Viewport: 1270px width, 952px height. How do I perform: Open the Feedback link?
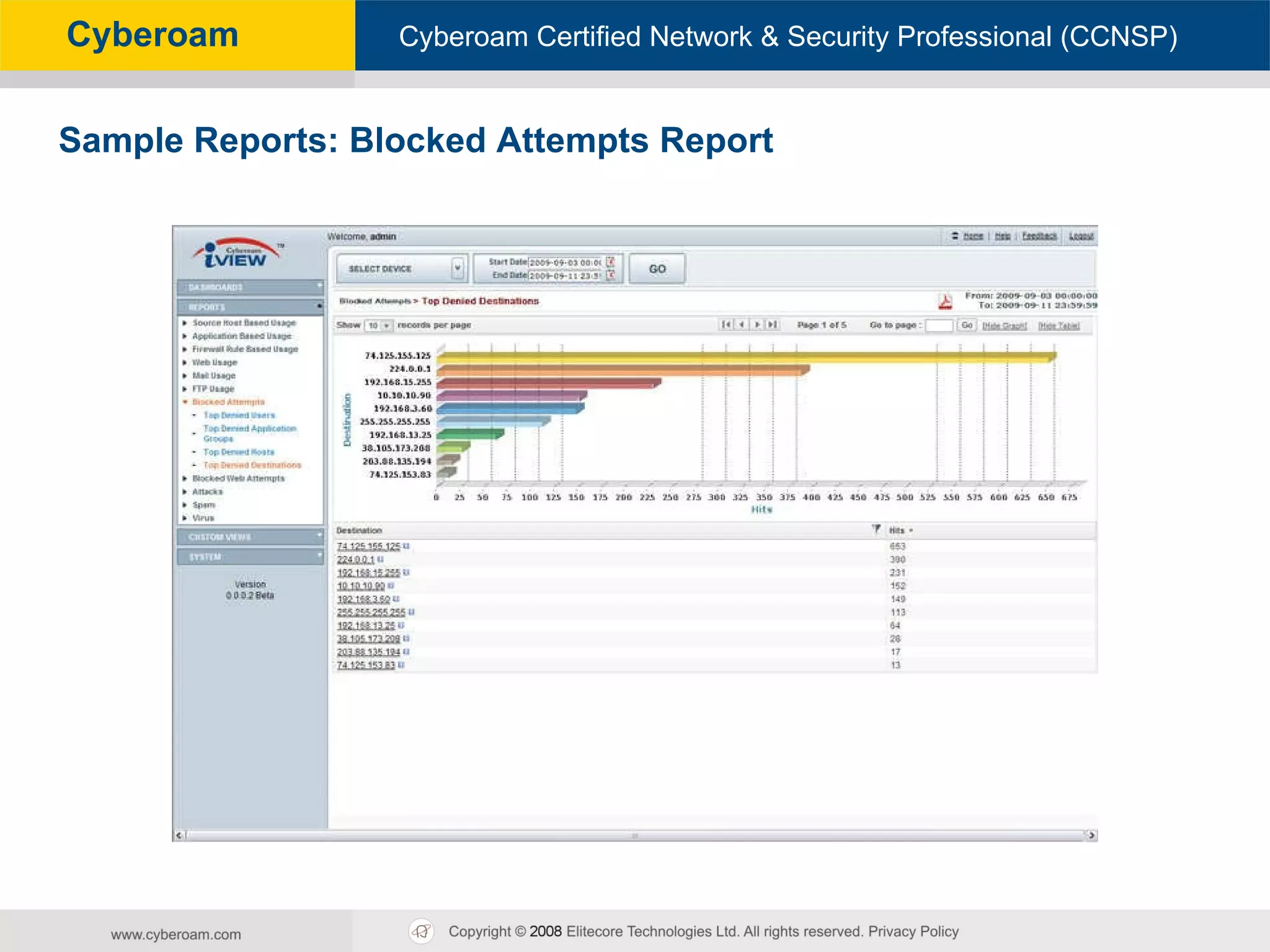pos(1039,236)
